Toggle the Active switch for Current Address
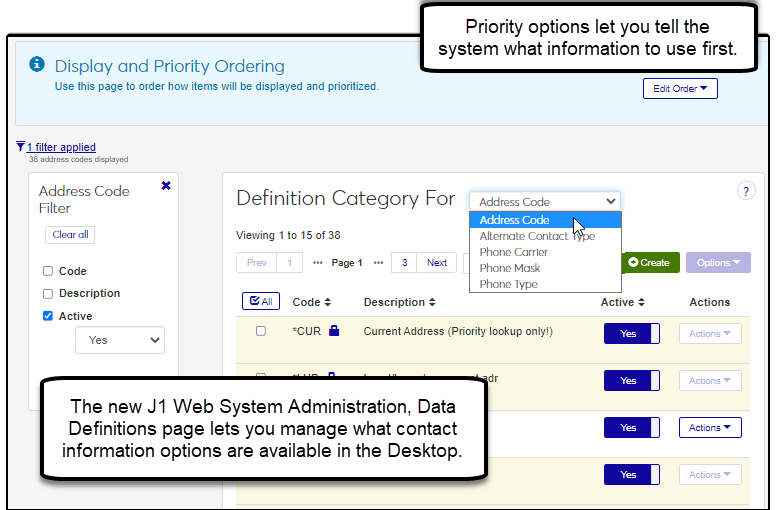 (x=631, y=334)
